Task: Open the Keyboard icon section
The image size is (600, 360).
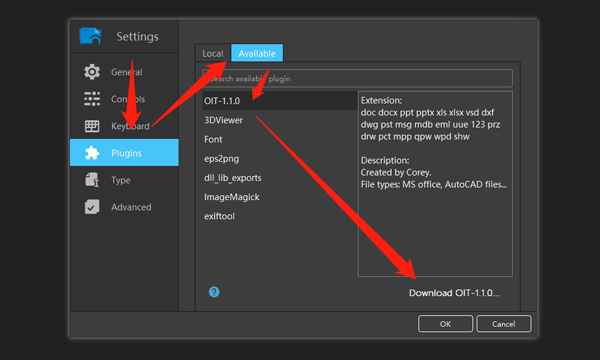Action: tap(92, 126)
